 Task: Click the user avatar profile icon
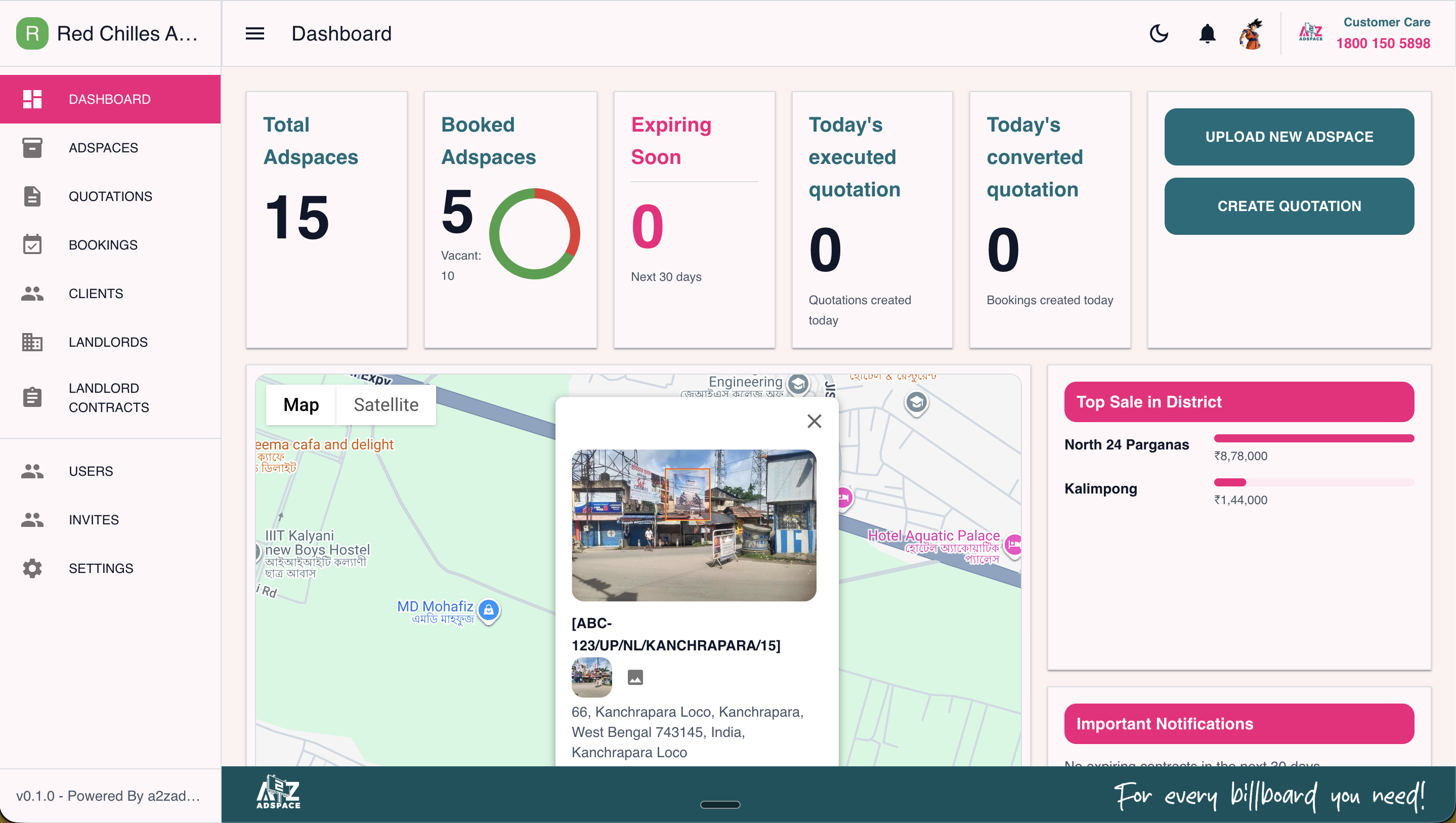tap(1251, 33)
